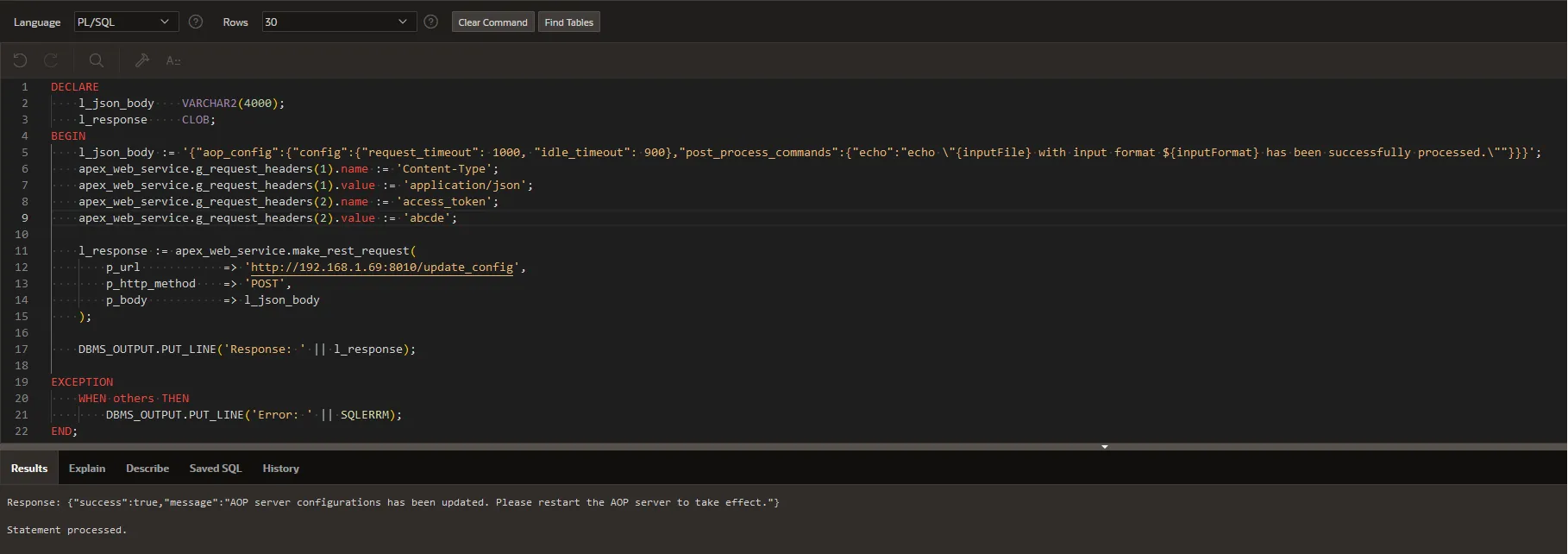Screen dimensions: 1568x554
Task: Click line number 10 in gutter
Action: coord(22,235)
